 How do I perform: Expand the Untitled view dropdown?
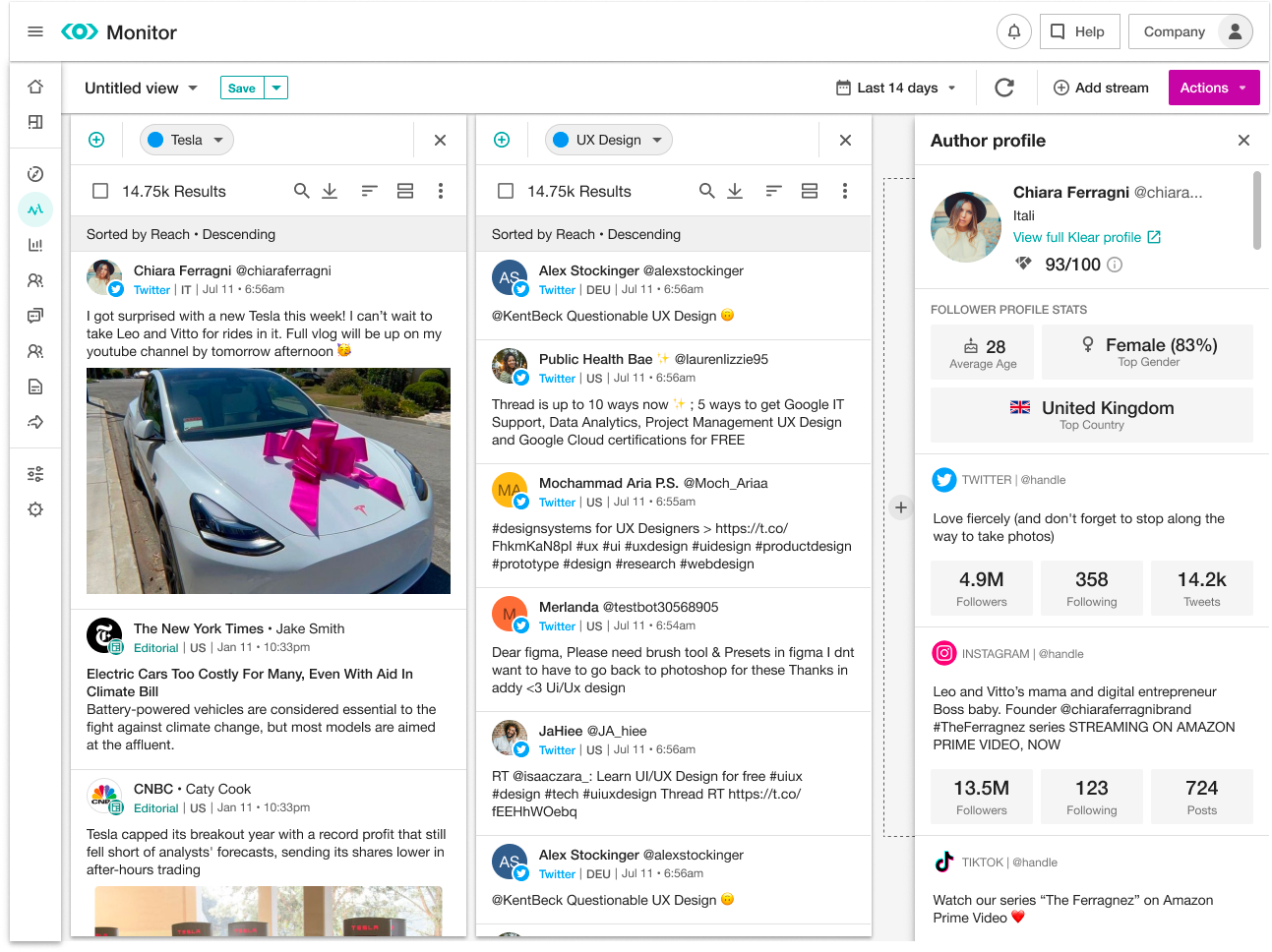[x=141, y=88]
